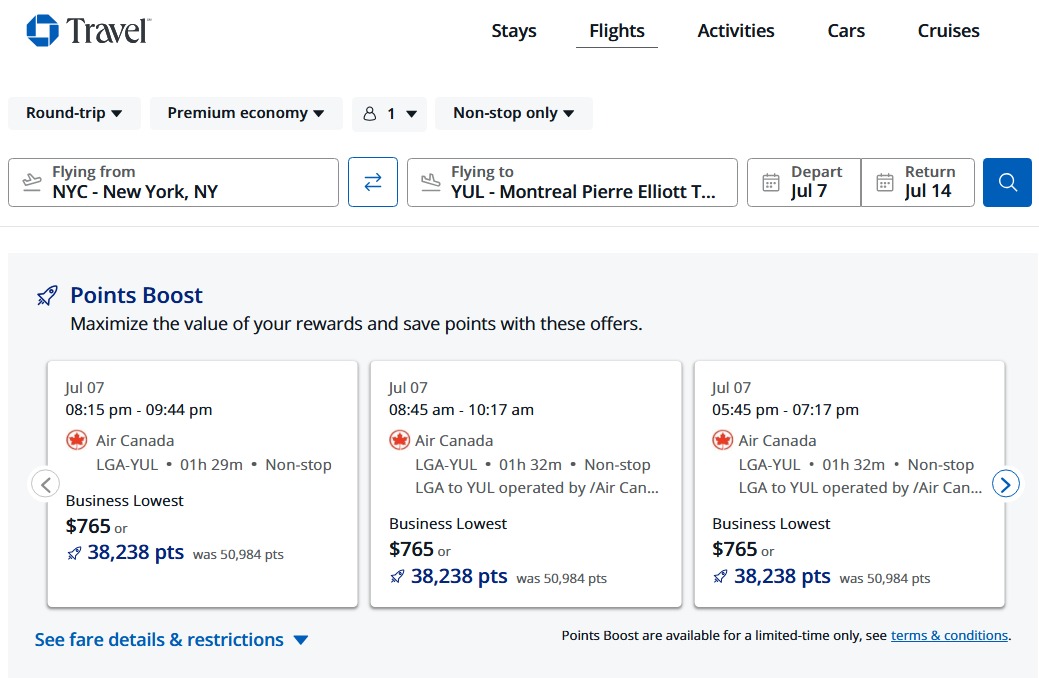1039x678 pixels.
Task: Click Air Canada logo on 05:45 pm flight
Action: click(x=723, y=440)
